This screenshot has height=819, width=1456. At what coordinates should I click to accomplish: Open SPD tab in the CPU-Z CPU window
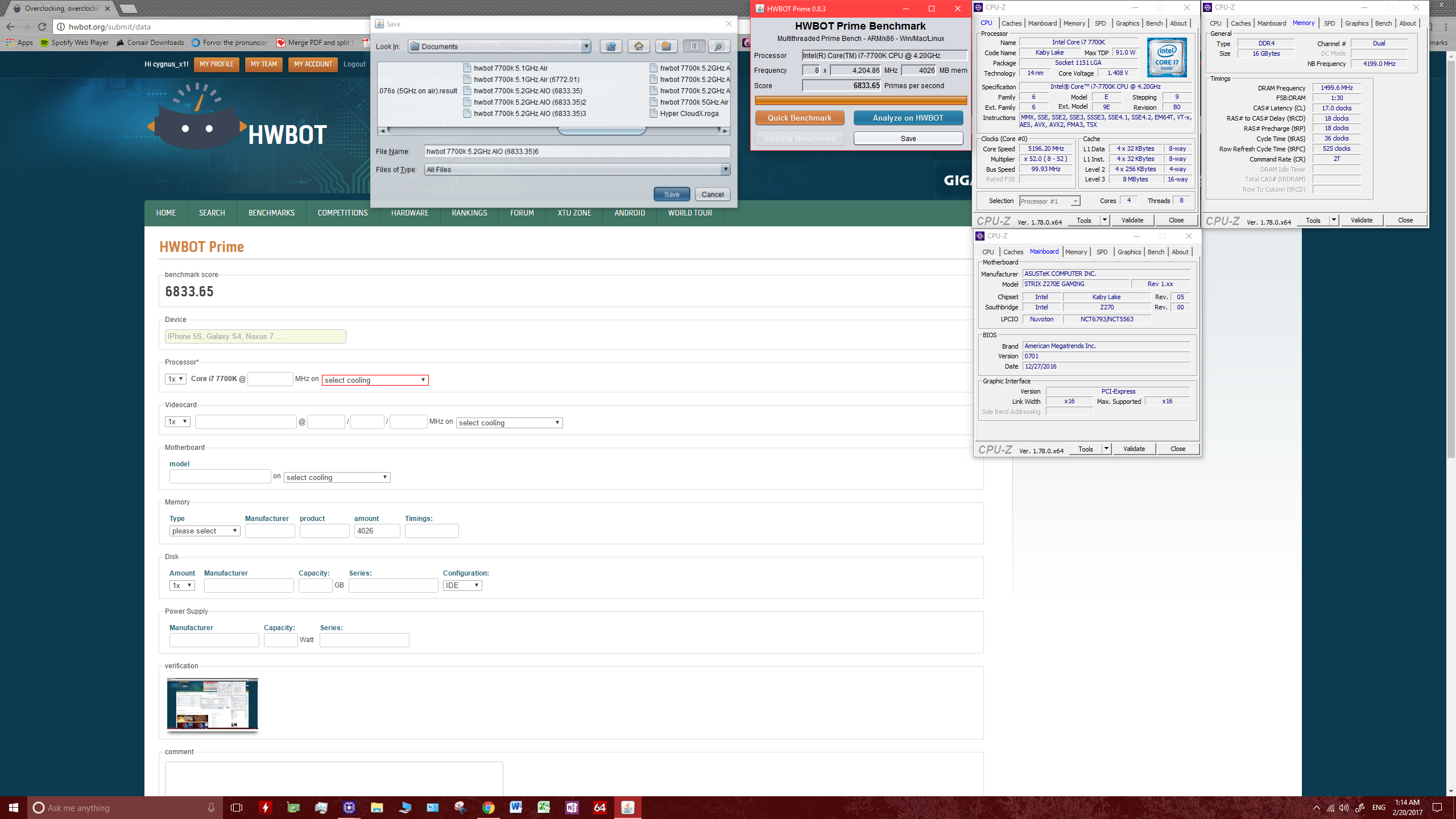point(1100,23)
